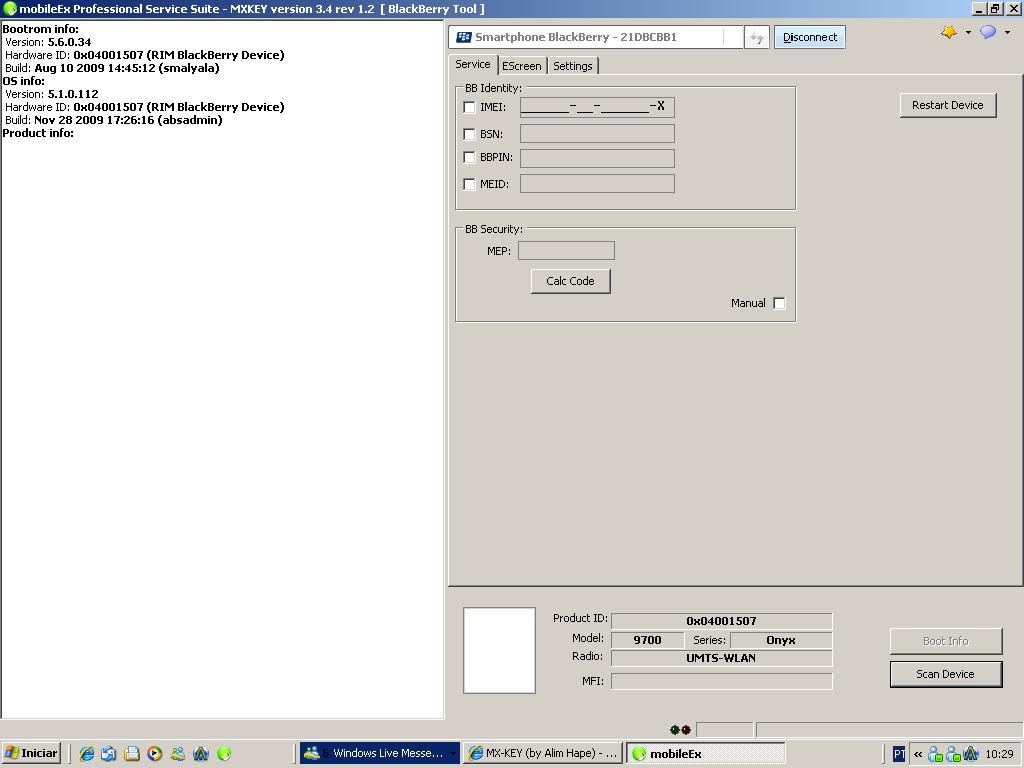Tick the BSN checkbox
This screenshot has width=1024, height=768.
coord(469,134)
